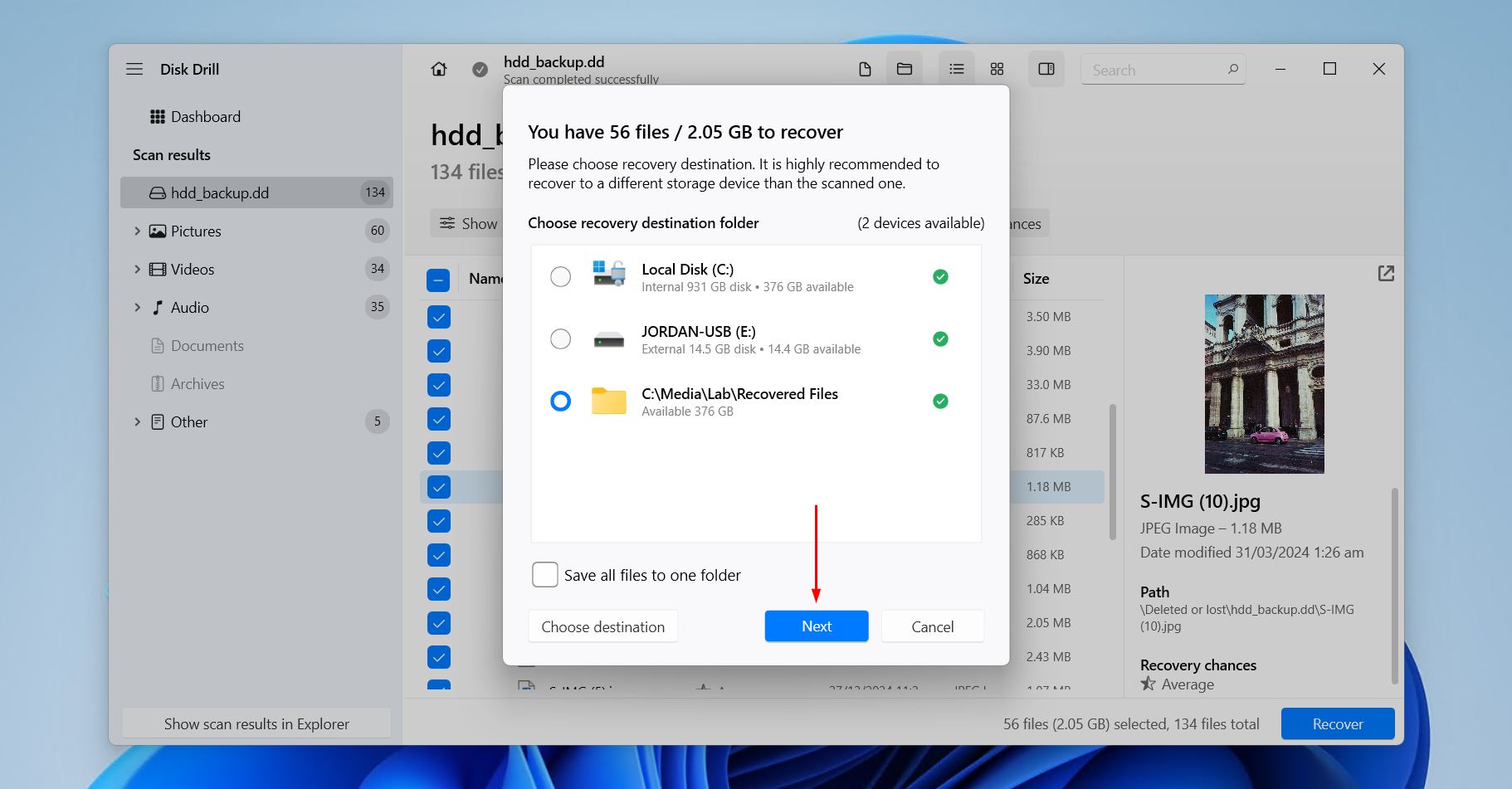Switch to file view icon in toolbar
1512x789 pixels.
coord(865,70)
